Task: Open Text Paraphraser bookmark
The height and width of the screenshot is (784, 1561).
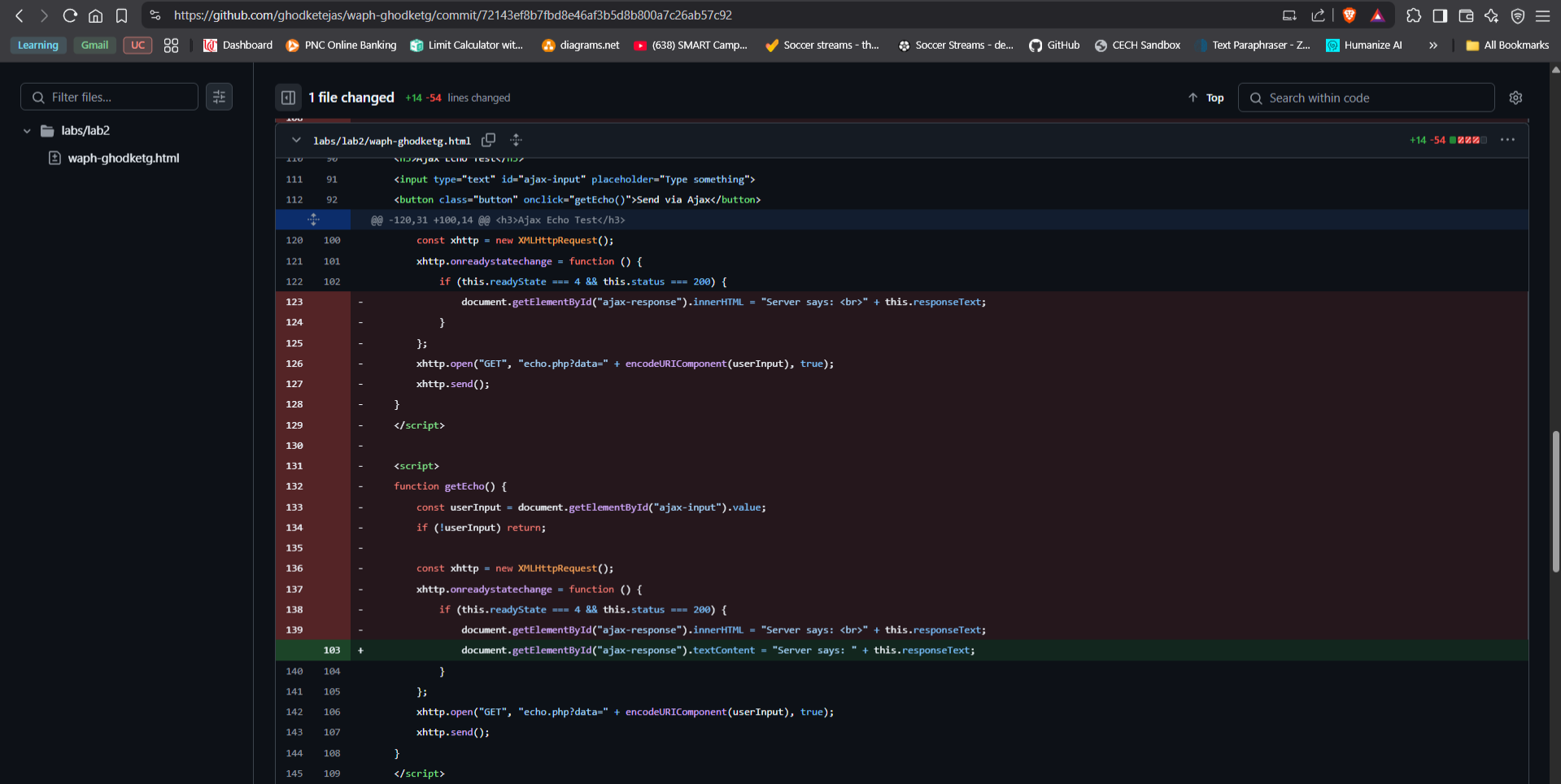Action: point(1253,46)
